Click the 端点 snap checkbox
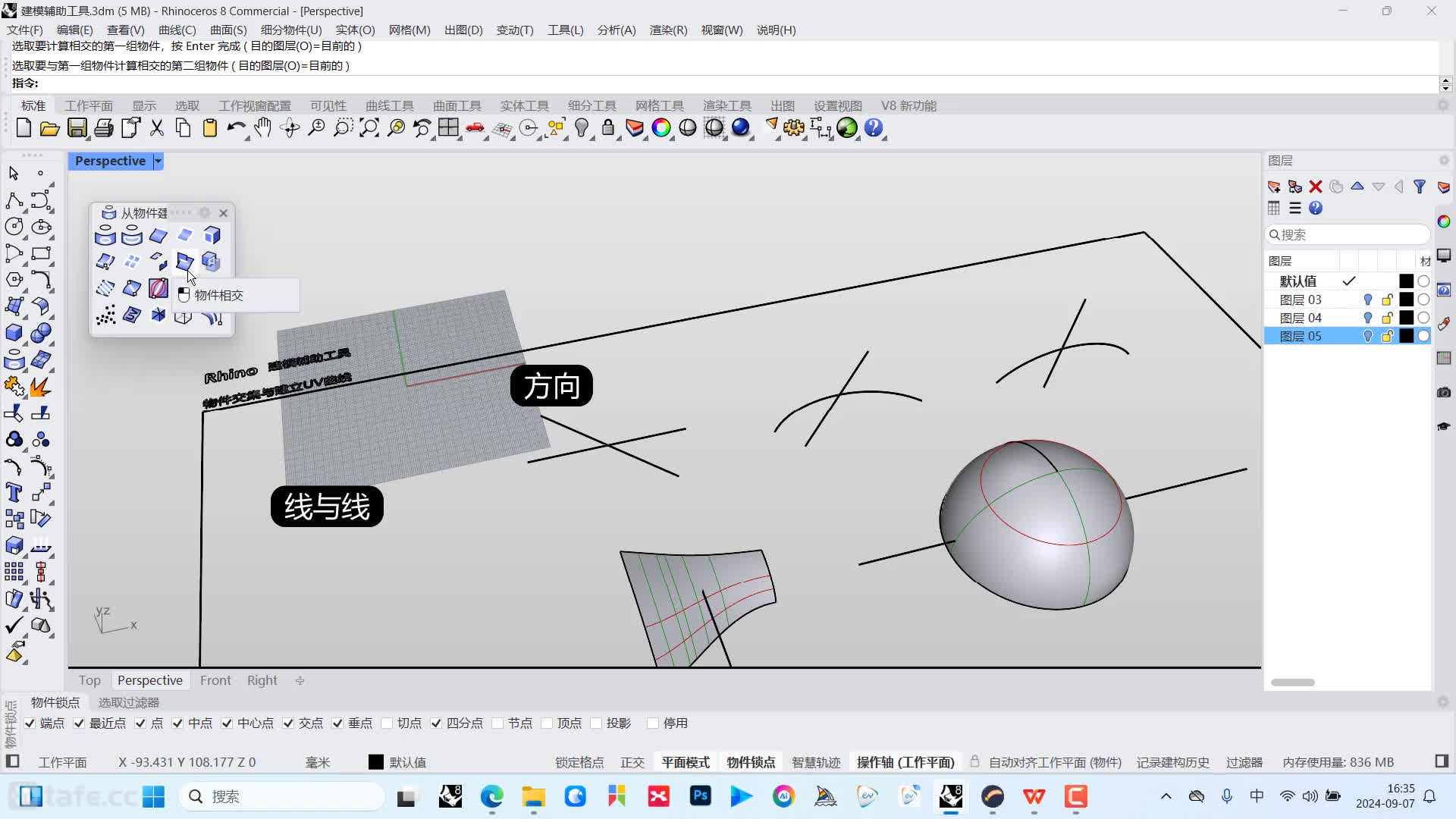The image size is (1456, 819). (x=29, y=722)
